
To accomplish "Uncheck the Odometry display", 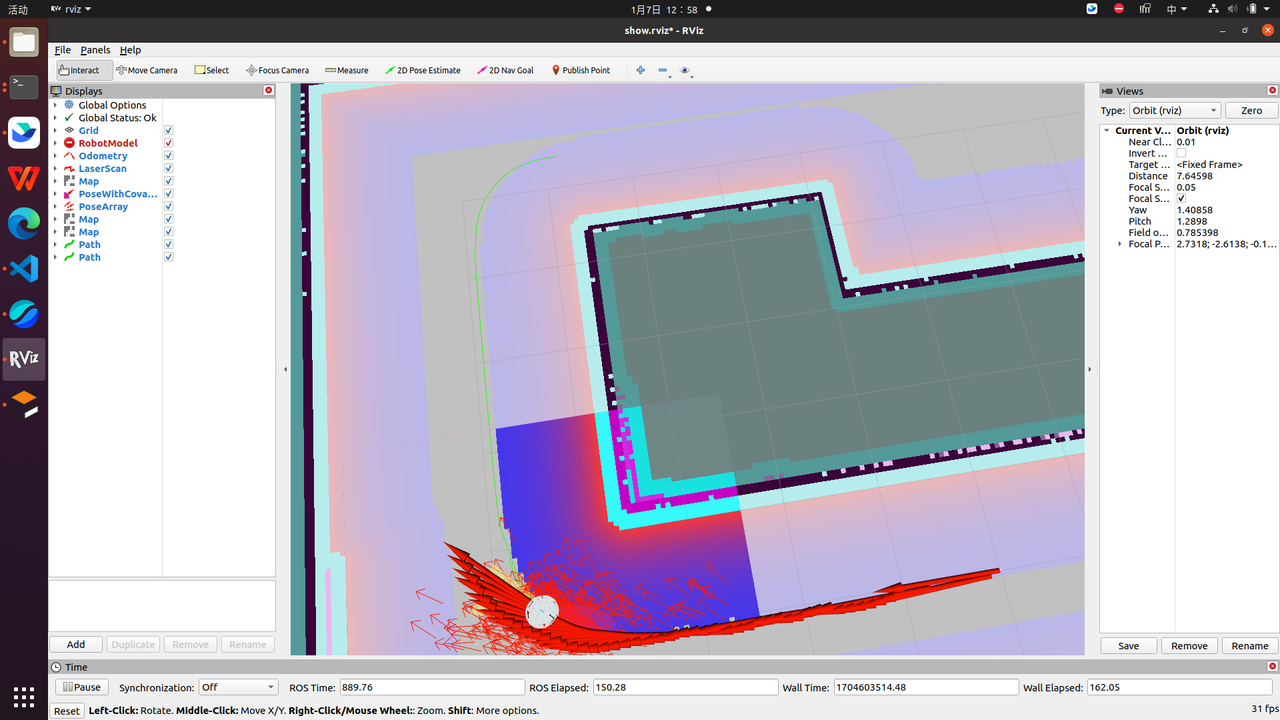I will (x=168, y=156).
